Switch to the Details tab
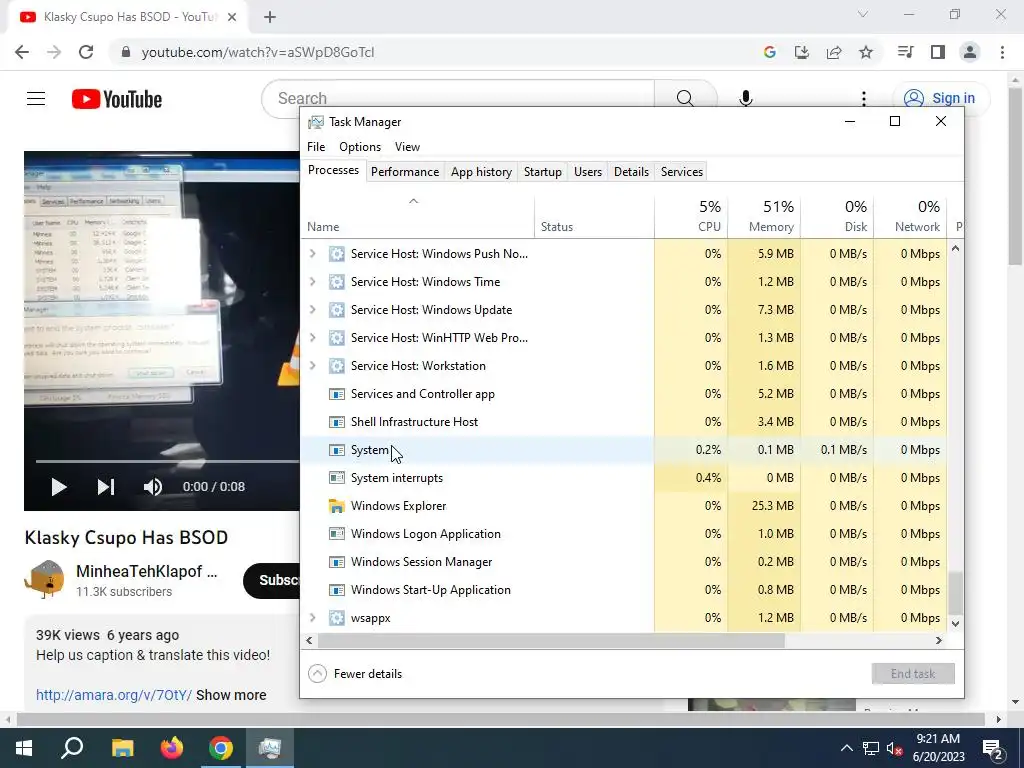Screen dimensions: 1024x768 point(632,172)
